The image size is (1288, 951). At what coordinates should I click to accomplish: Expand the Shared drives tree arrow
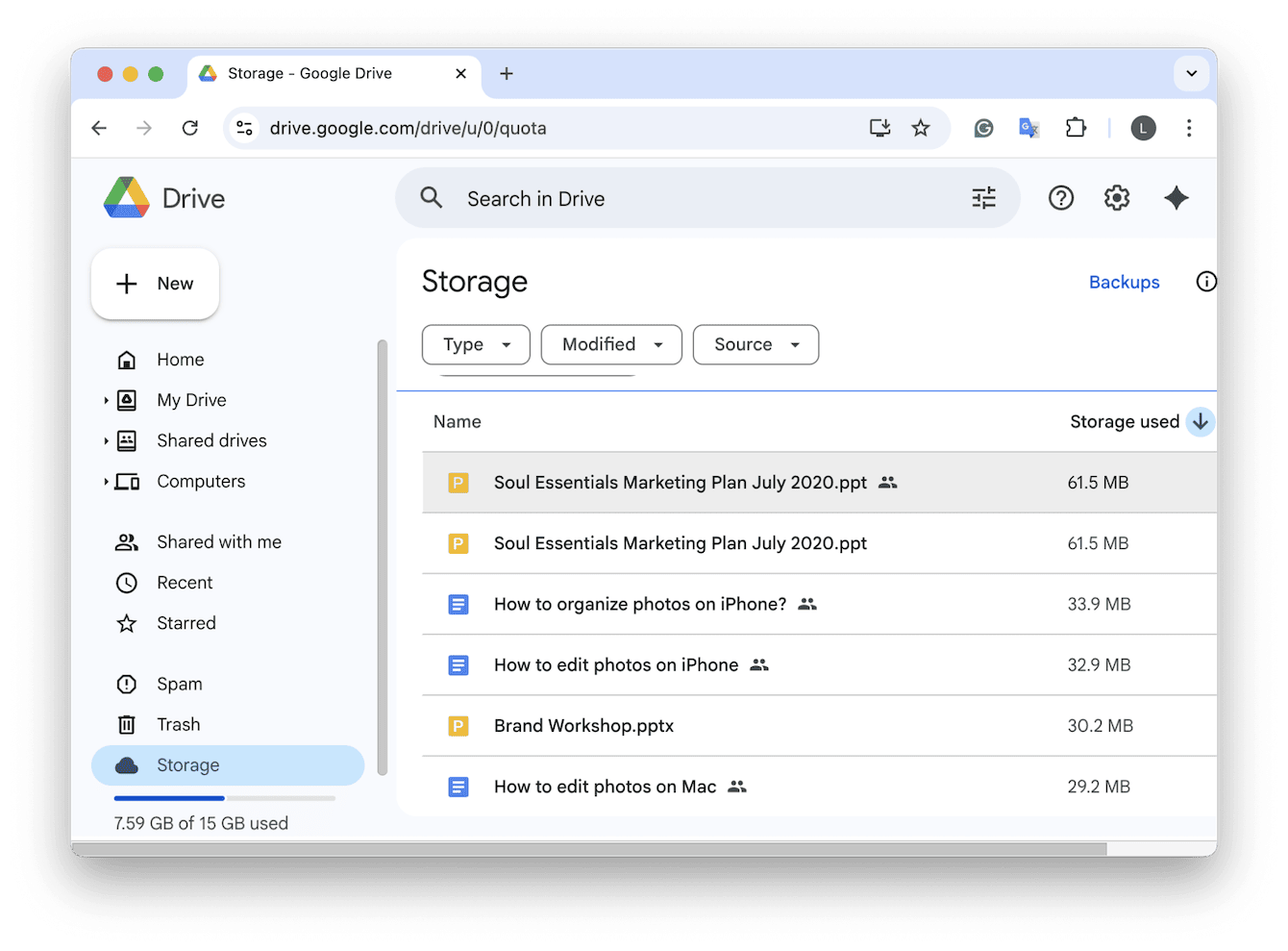coord(106,441)
